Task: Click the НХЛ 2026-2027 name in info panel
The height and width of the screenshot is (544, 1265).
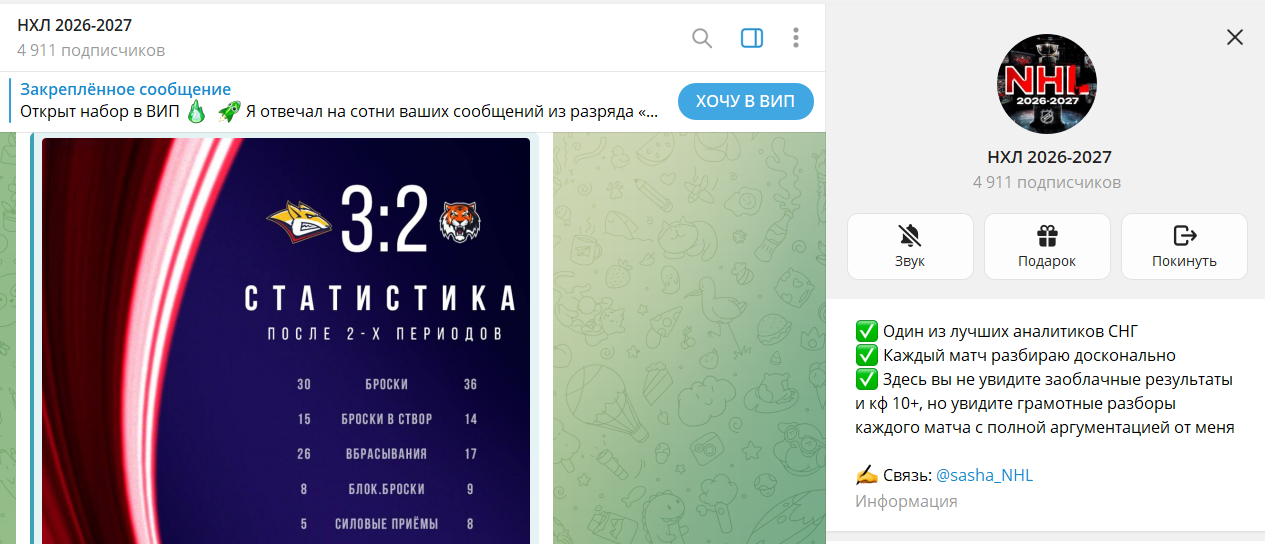Action: point(1047,157)
